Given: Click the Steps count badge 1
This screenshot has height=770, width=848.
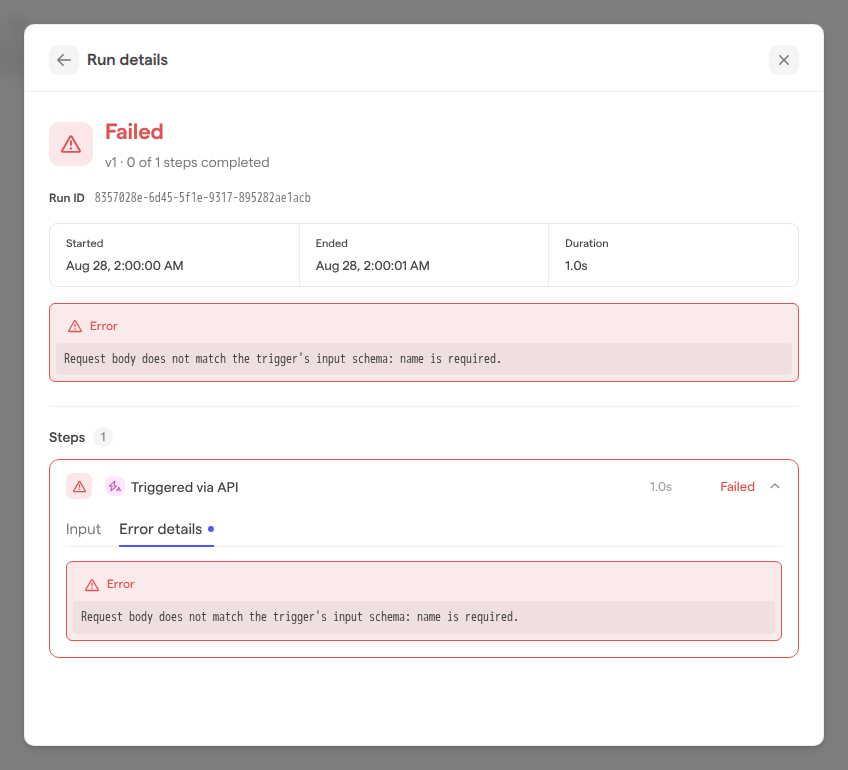Looking at the screenshot, I should [103, 437].
